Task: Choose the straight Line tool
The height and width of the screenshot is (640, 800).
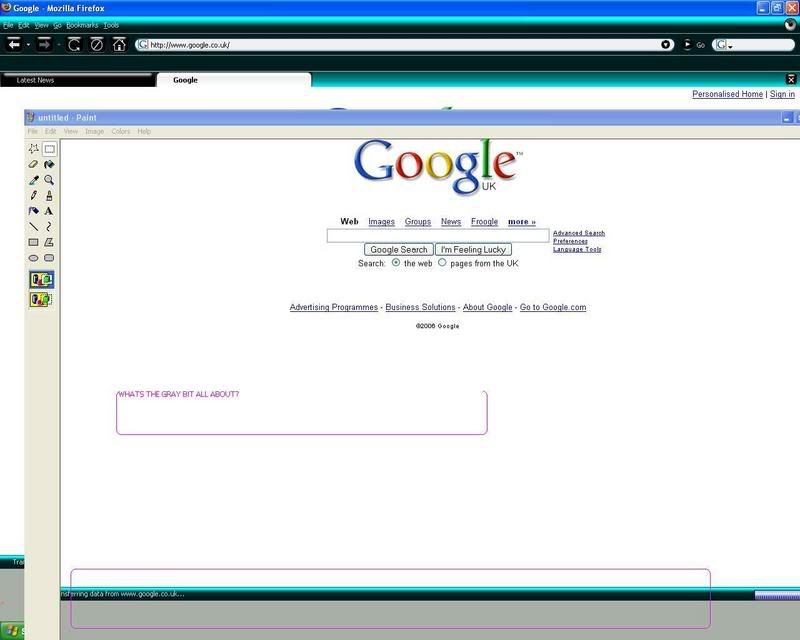Action: 34,227
